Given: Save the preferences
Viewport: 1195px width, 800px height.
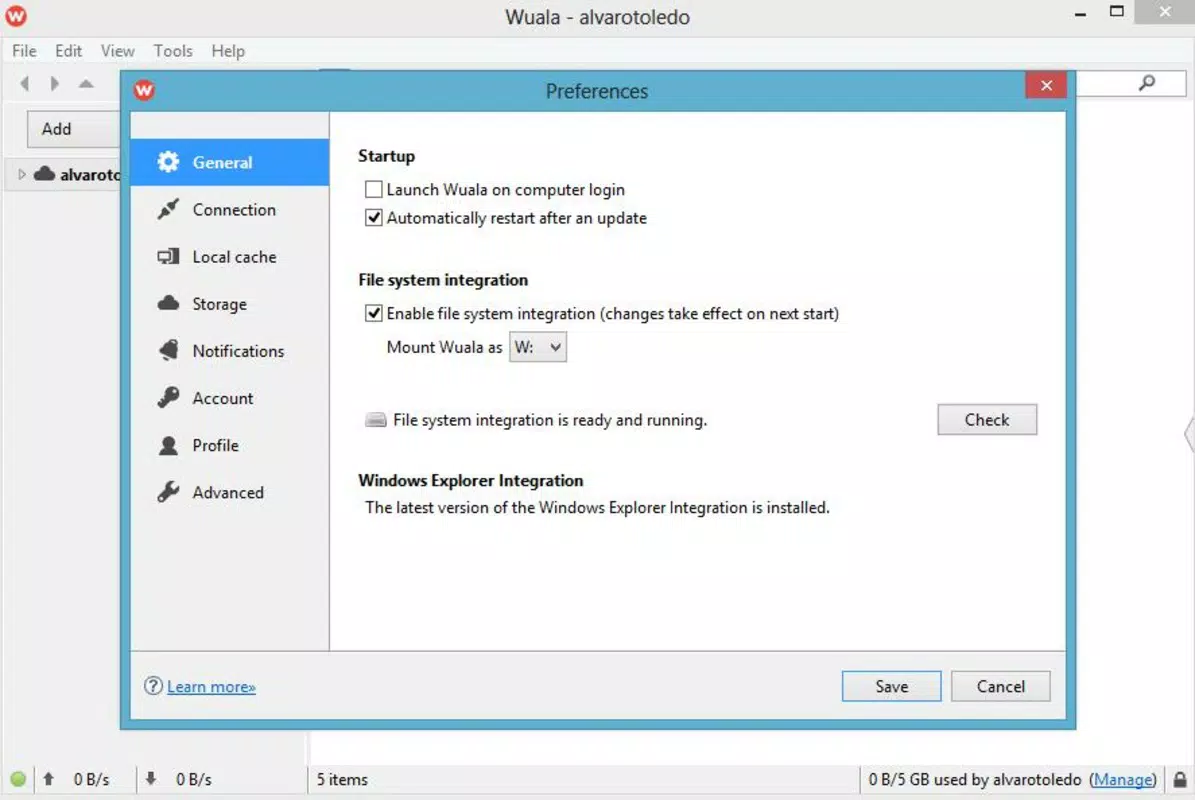Looking at the screenshot, I should click(x=892, y=686).
